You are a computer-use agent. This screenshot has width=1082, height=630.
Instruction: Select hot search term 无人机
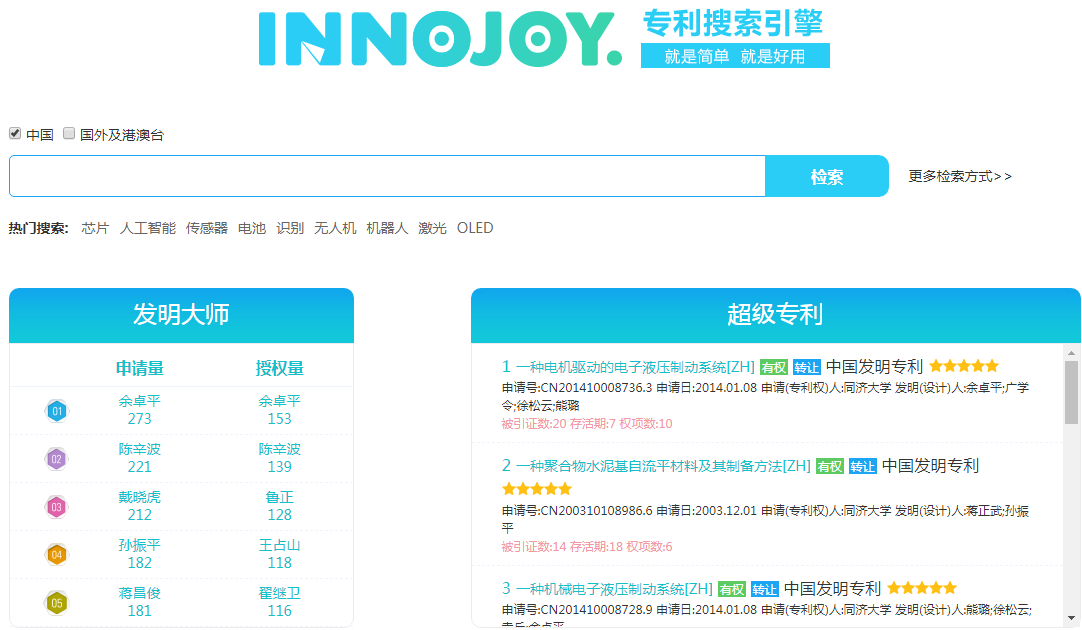(x=335, y=228)
